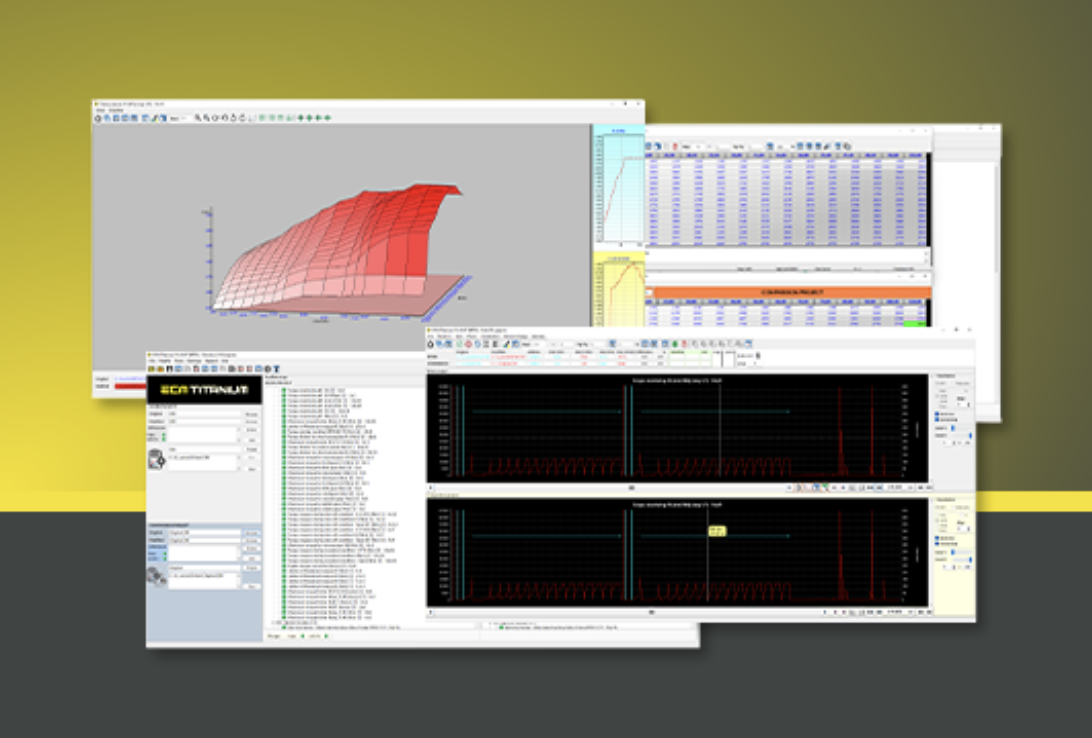This screenshot has height=738, width=1092.
Task: Click the button beside the Modified file field
Action: tap(252, 421)
